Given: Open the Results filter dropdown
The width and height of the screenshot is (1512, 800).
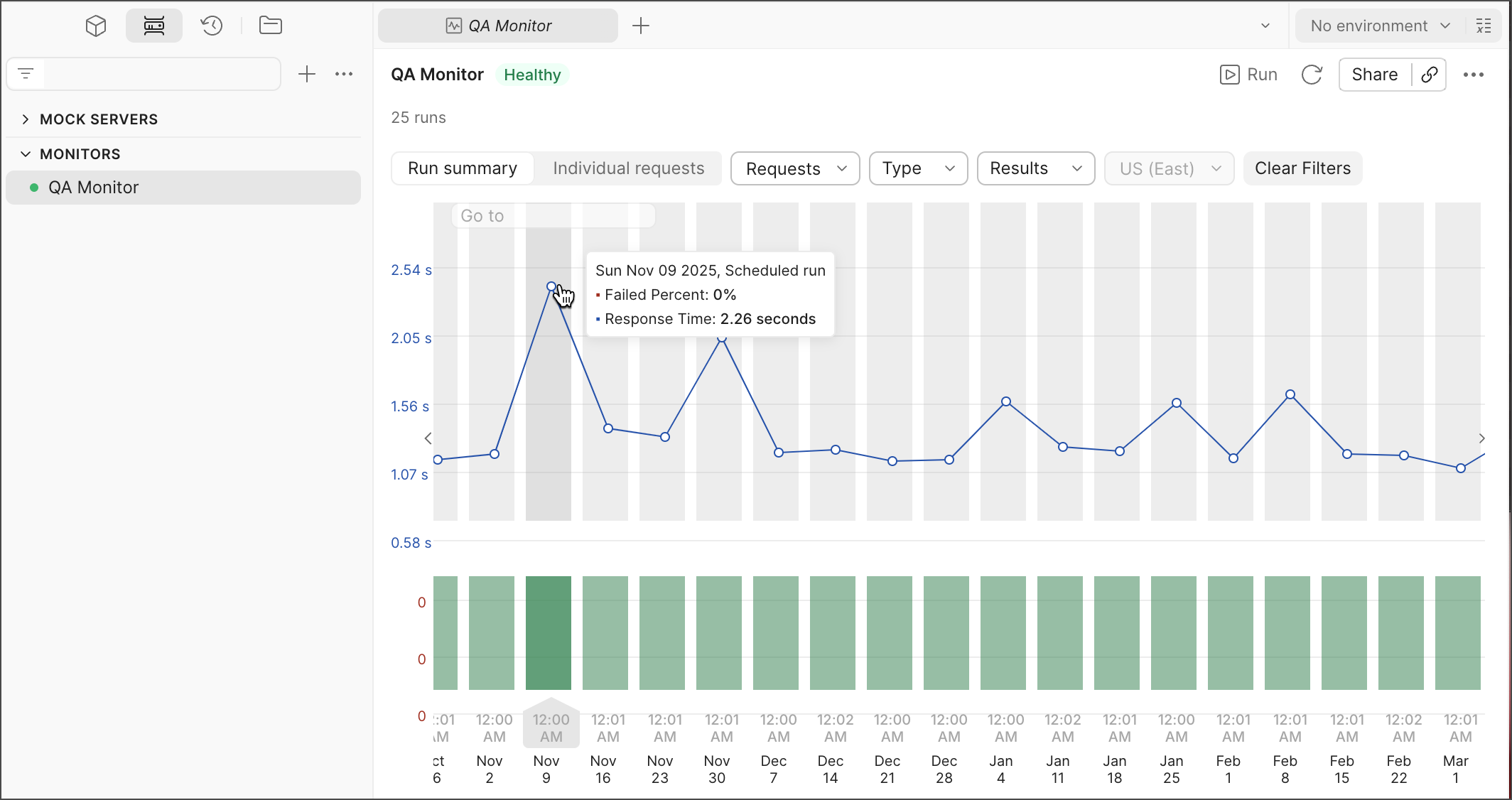Looking at the screenshot, I should pos(1035,168).
